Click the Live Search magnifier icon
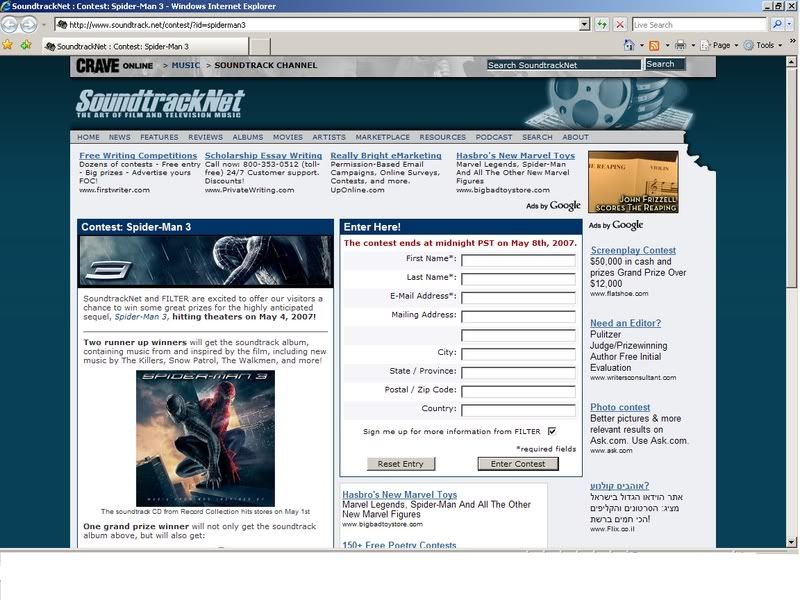The image size is (800, 600). coord(777,24)
